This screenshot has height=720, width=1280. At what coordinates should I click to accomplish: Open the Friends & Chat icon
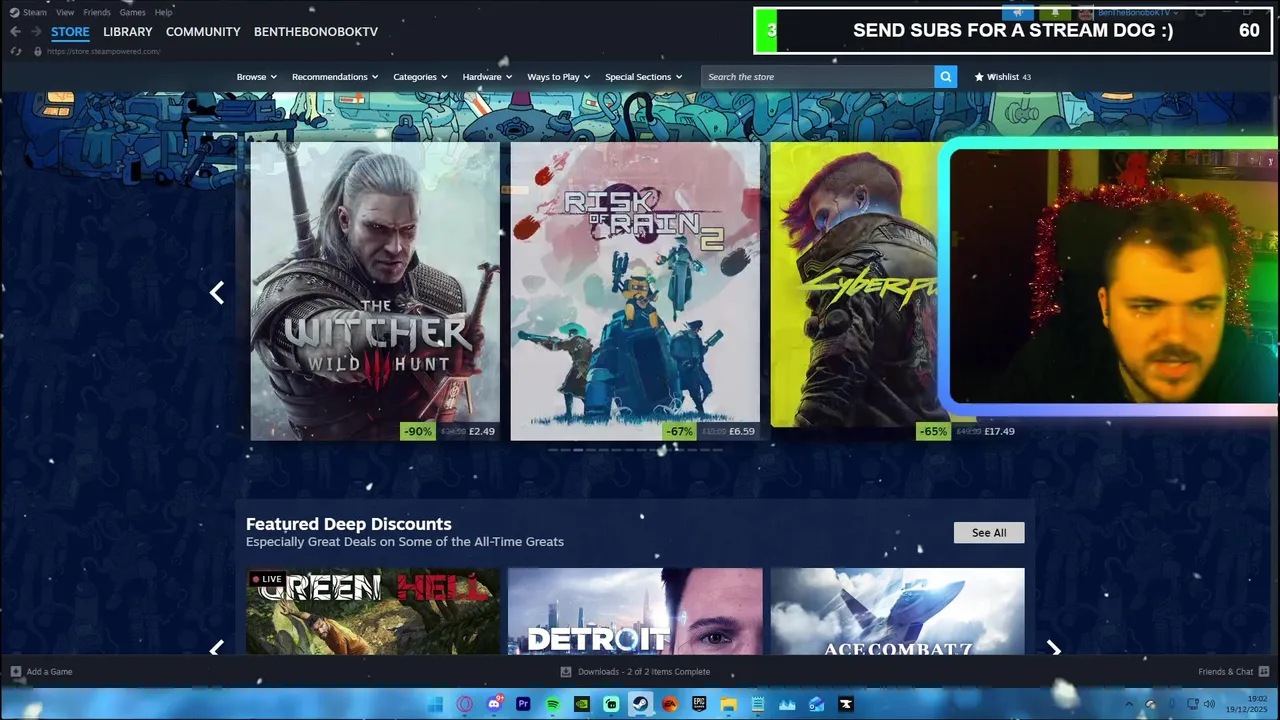pos(1264,671)
